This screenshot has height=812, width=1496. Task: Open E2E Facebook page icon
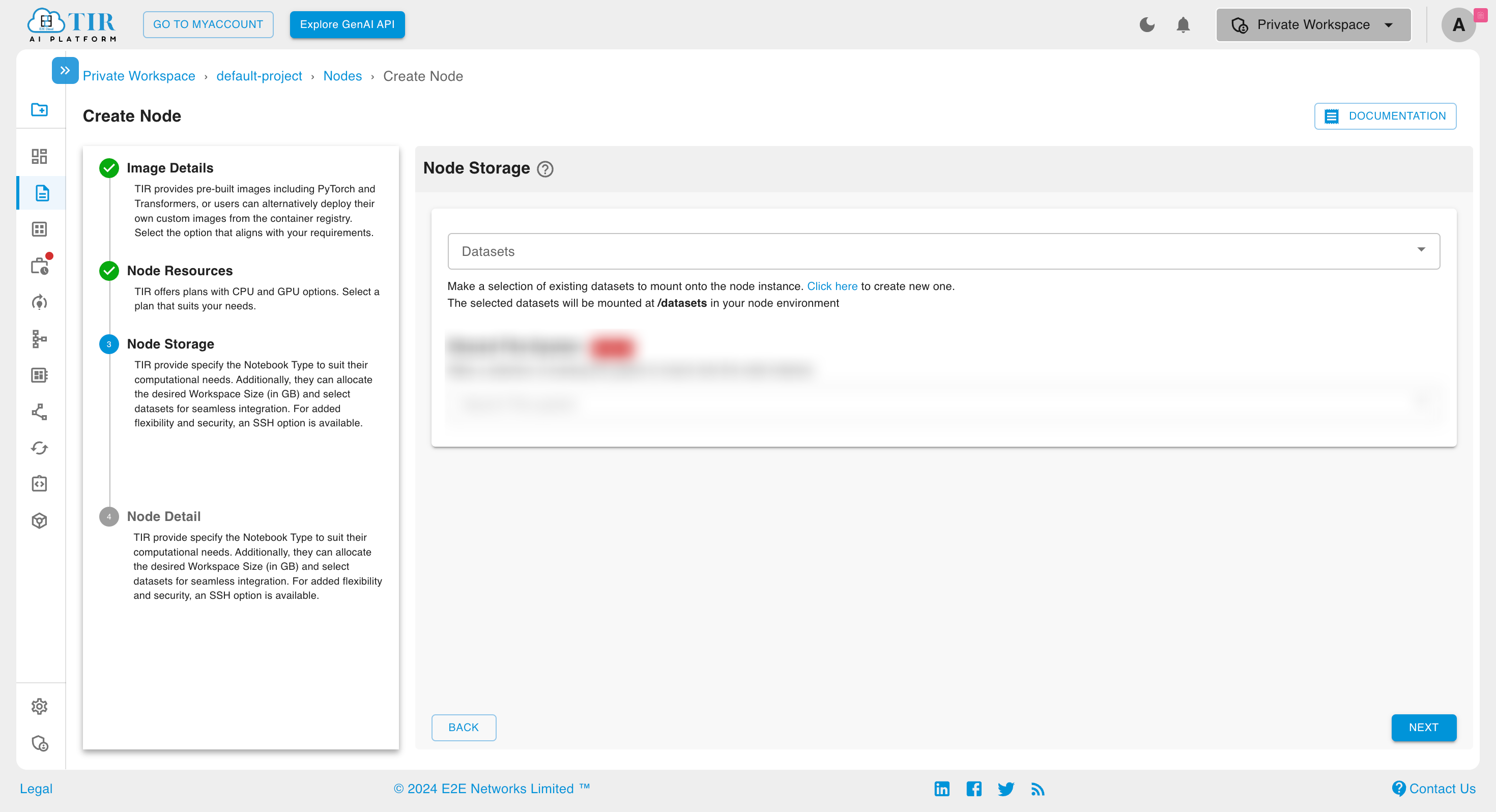coord(974,788)
